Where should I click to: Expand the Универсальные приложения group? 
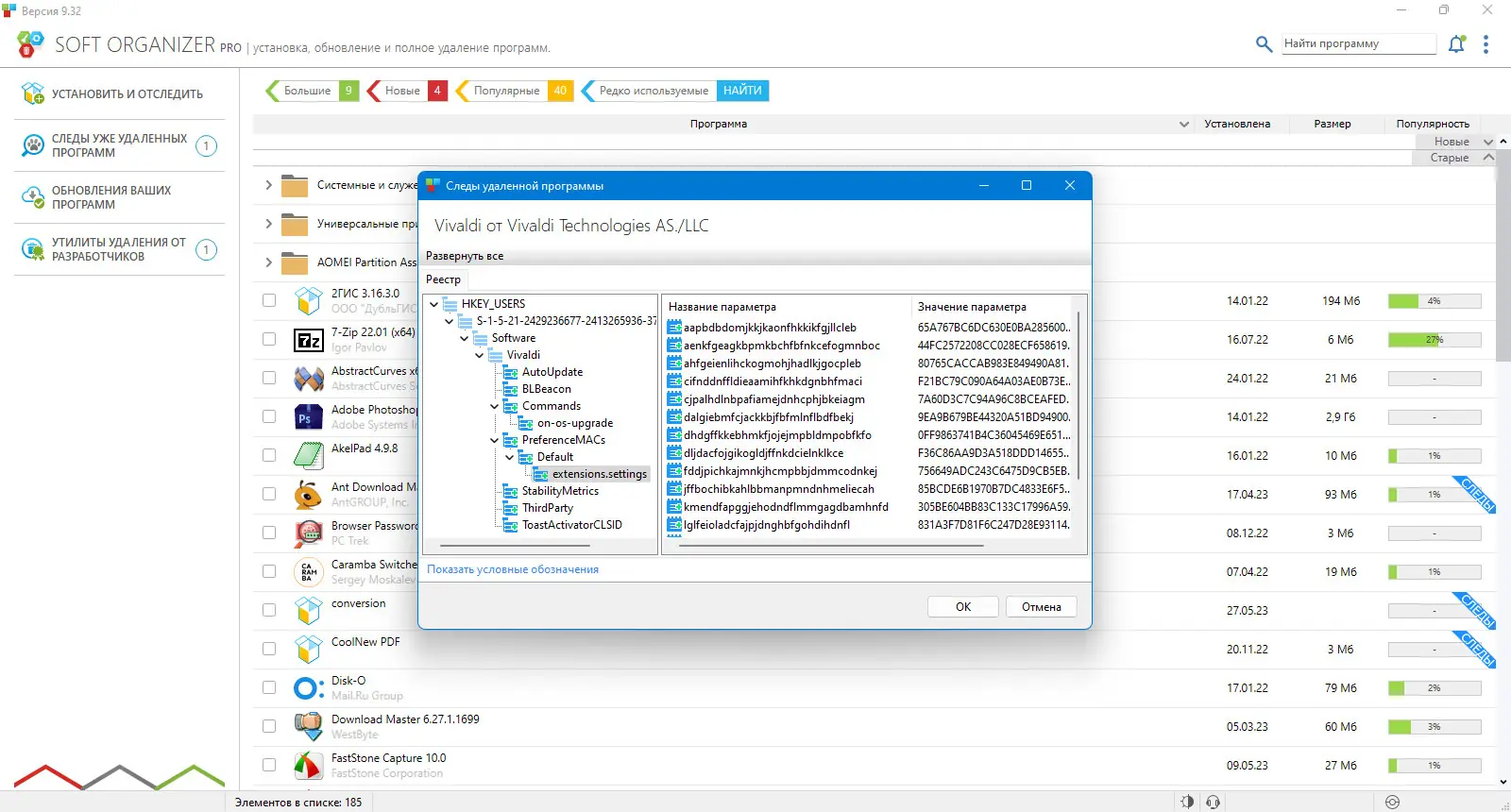click(x=268, y=224)
